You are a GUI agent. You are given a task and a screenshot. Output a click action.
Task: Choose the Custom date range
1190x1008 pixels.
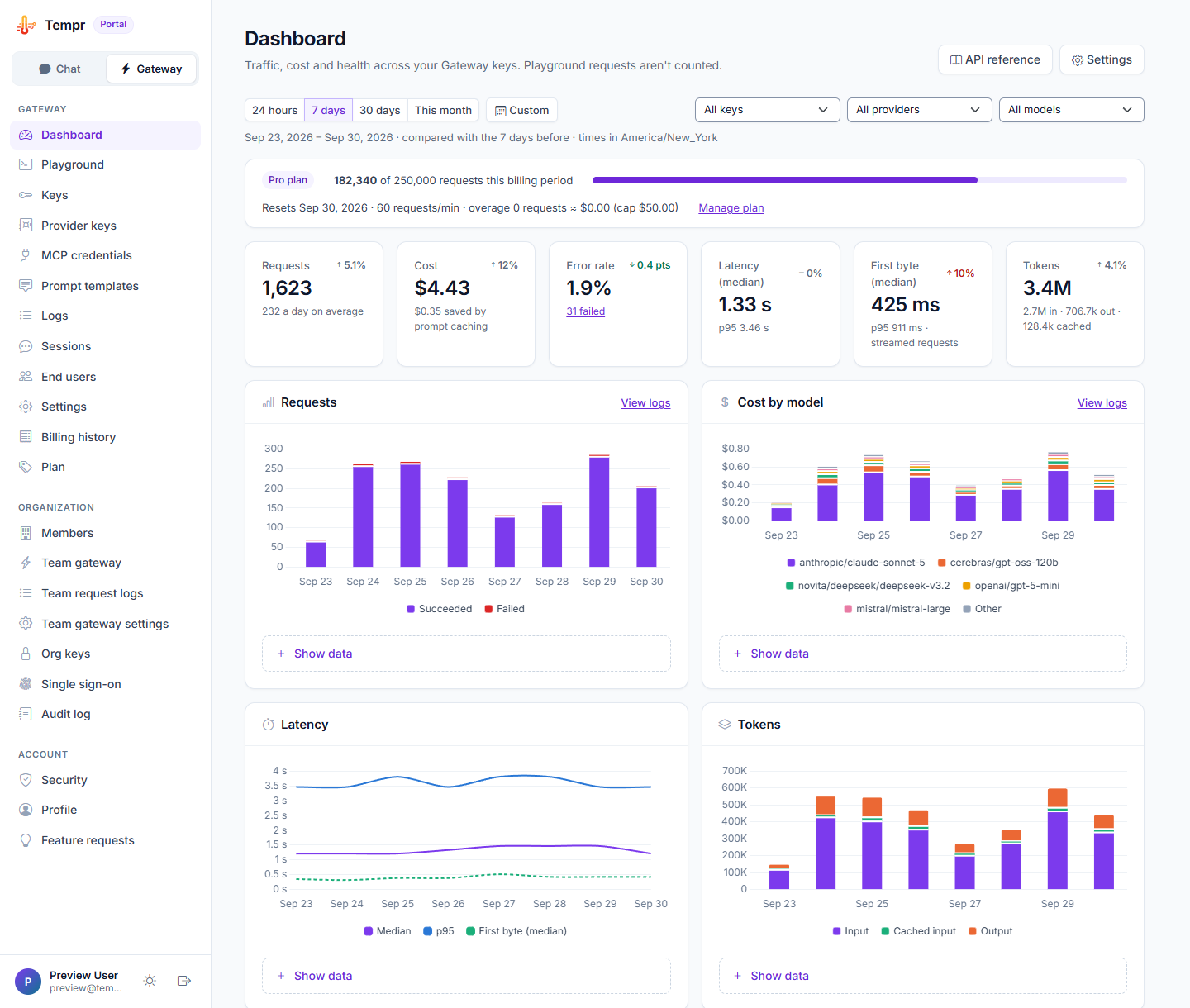[521, 110]
